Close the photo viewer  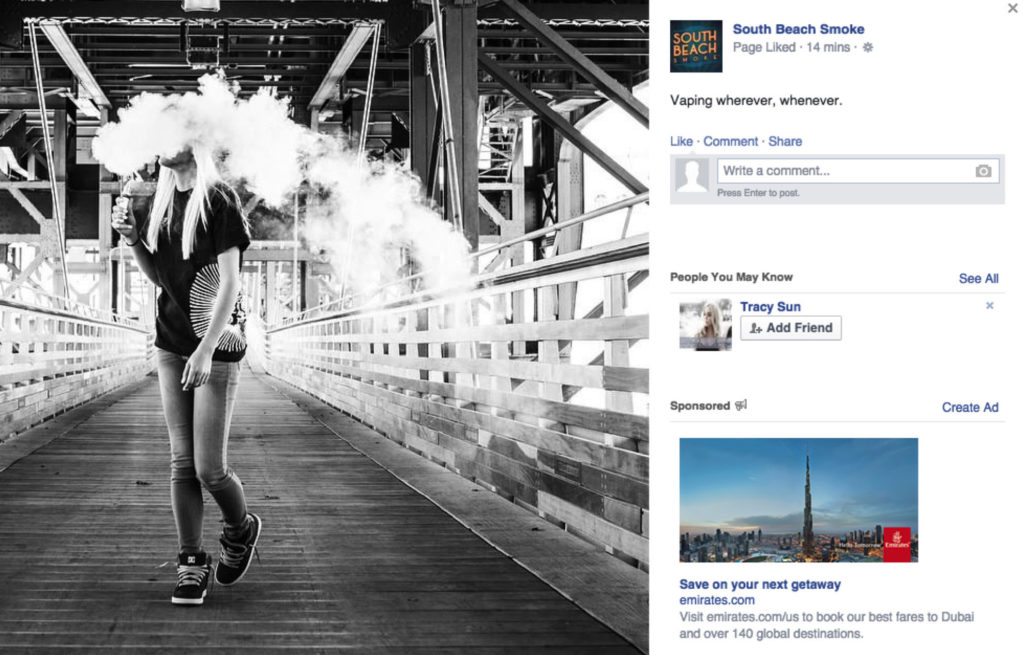tap(1012, 8)
